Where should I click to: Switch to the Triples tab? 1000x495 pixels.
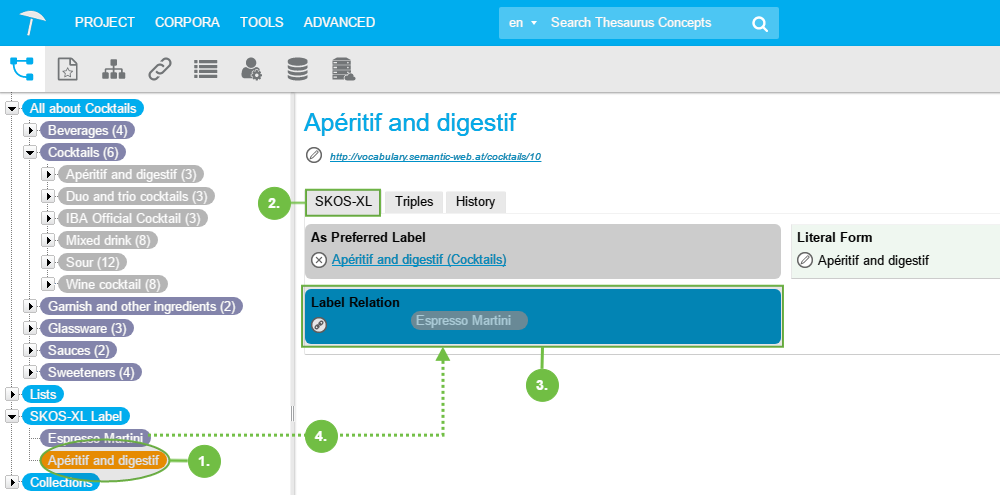pyautogui.click(x=414, y=202)
